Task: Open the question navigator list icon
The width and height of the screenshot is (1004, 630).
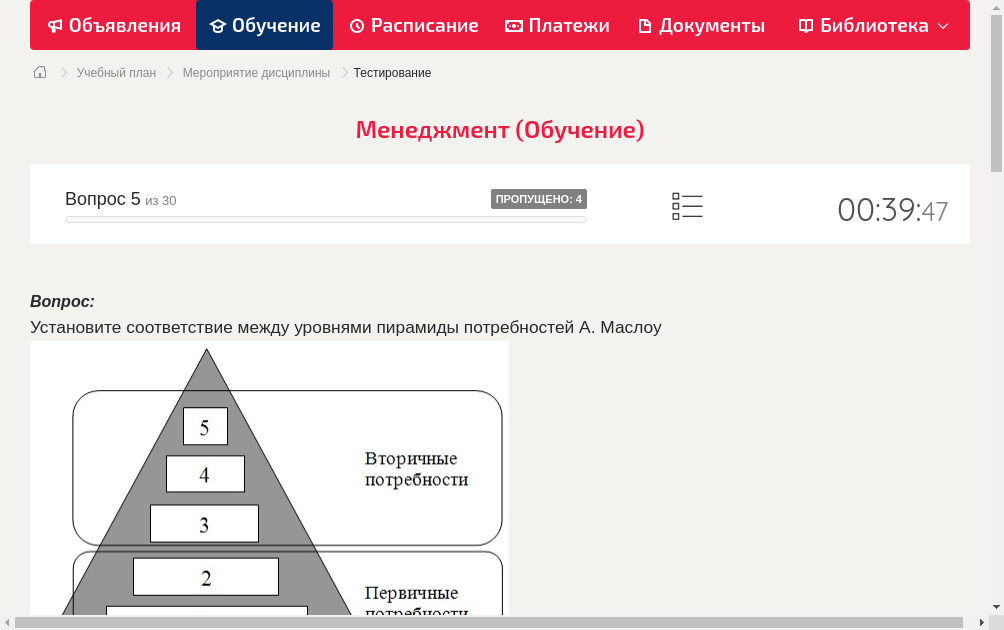Action: pos(687,206)
